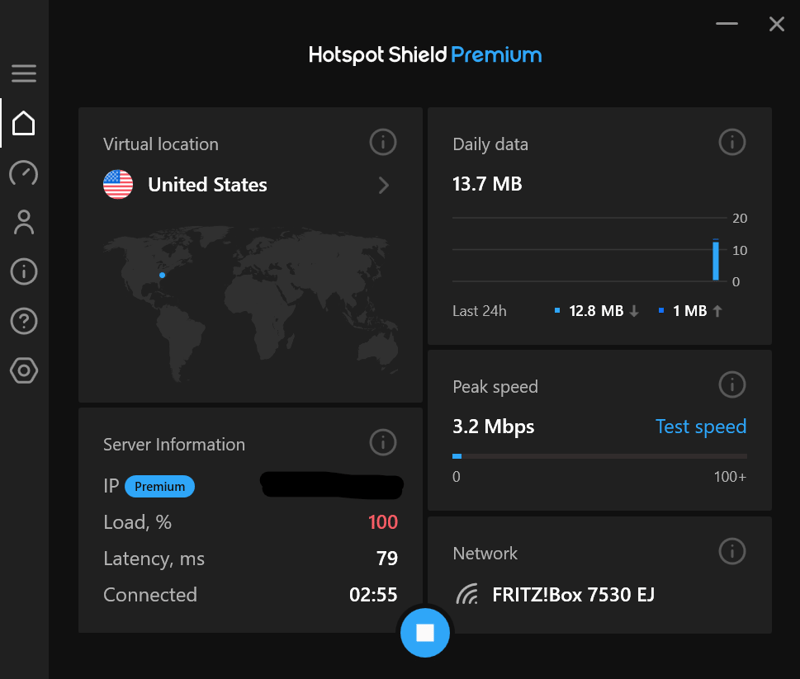800x679 pixels.
Task: Click the Server Information heading
Action: coord(174,445)
